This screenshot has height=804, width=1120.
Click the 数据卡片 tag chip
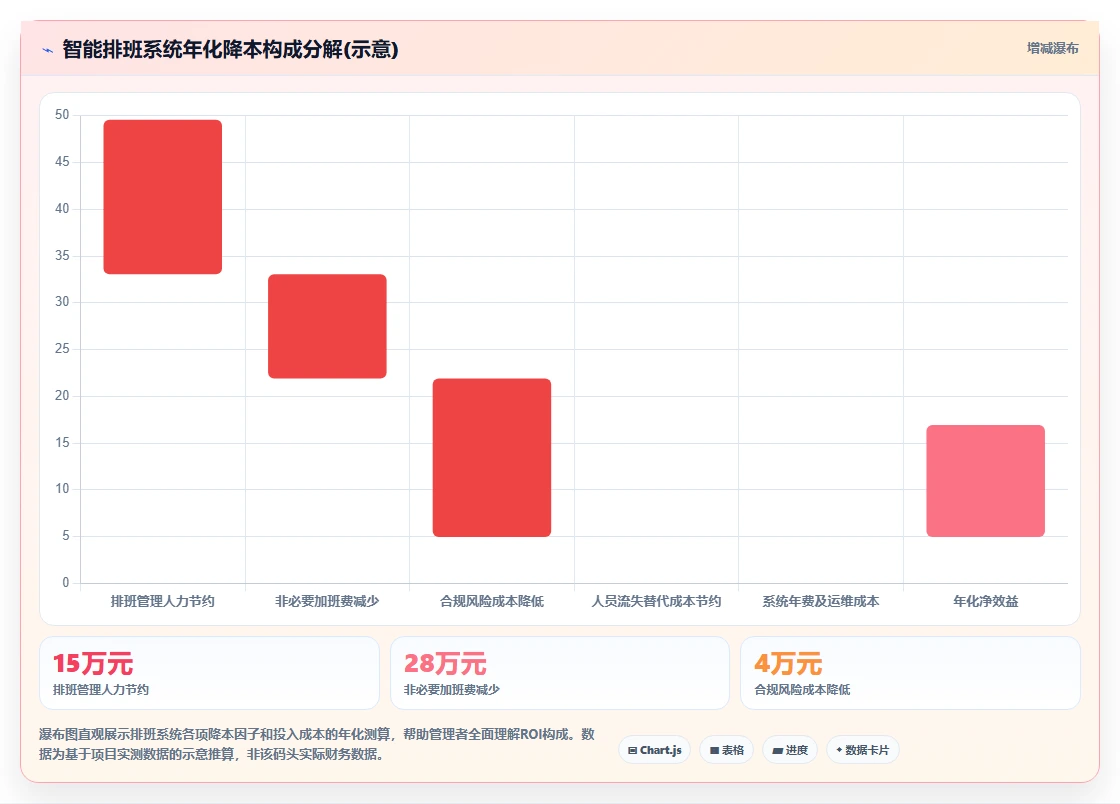(x=863, y=750)
